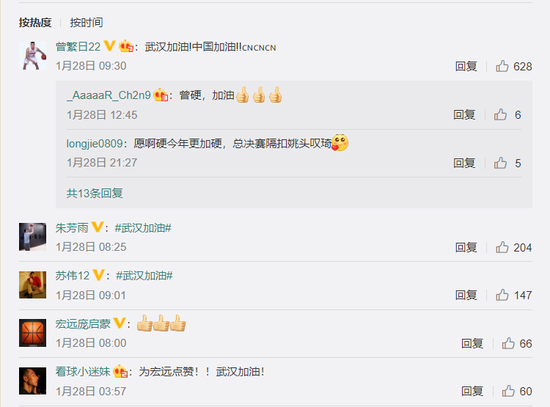Click the membership crown icon next to 看球小迷妹
The width and height of the screenshot is (550, 407).
(120, 372)
